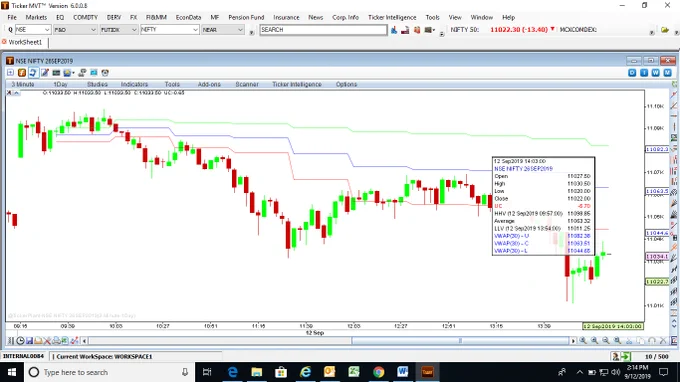Click the red X delete icon in bottom toolbar

click(x=47, y=341)
